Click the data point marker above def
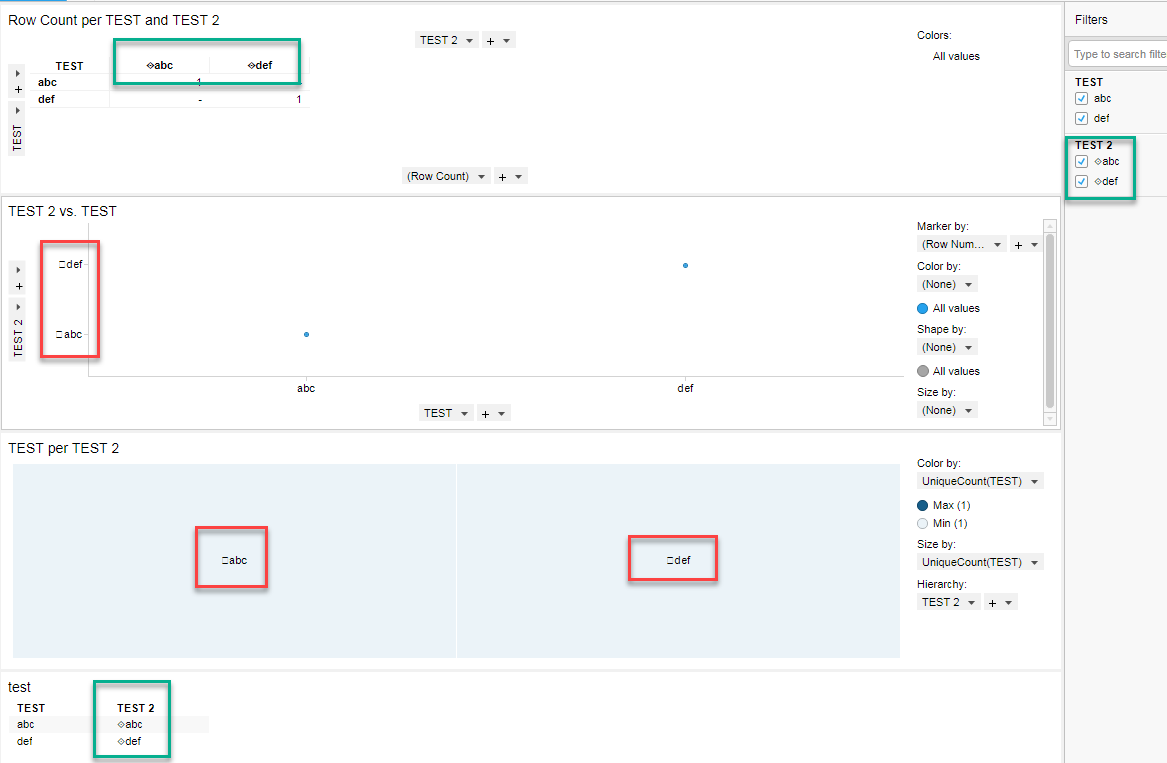1167x763 pixels. [685, 266]
